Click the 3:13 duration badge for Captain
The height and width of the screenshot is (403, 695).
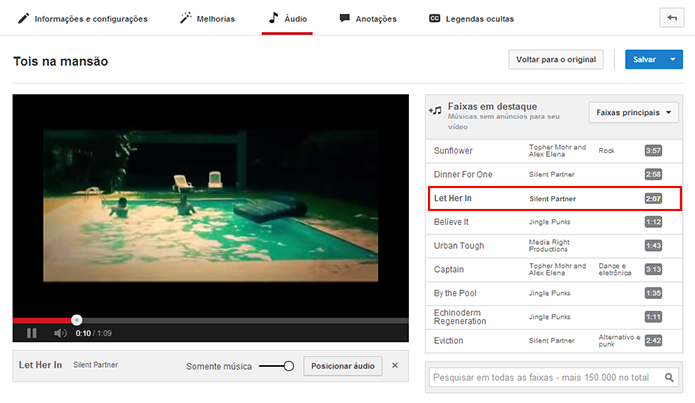pos(653,270)
